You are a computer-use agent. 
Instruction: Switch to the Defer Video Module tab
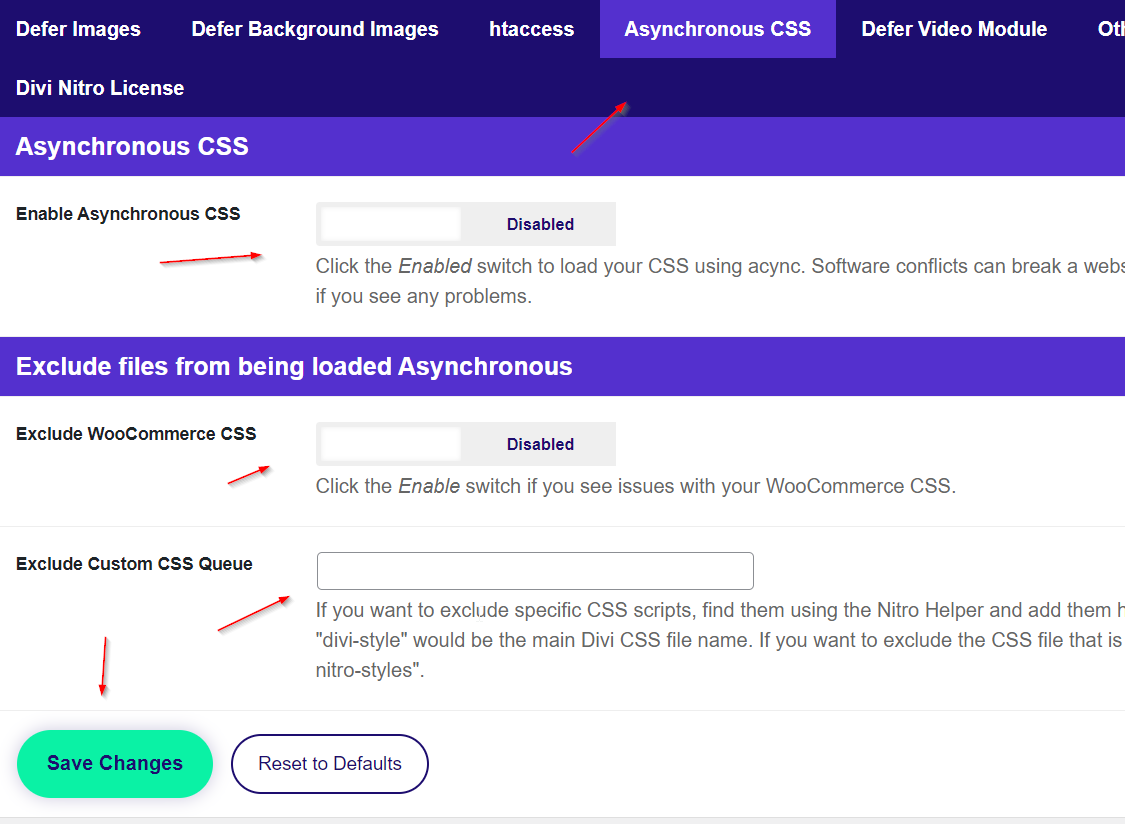[953, 29]
